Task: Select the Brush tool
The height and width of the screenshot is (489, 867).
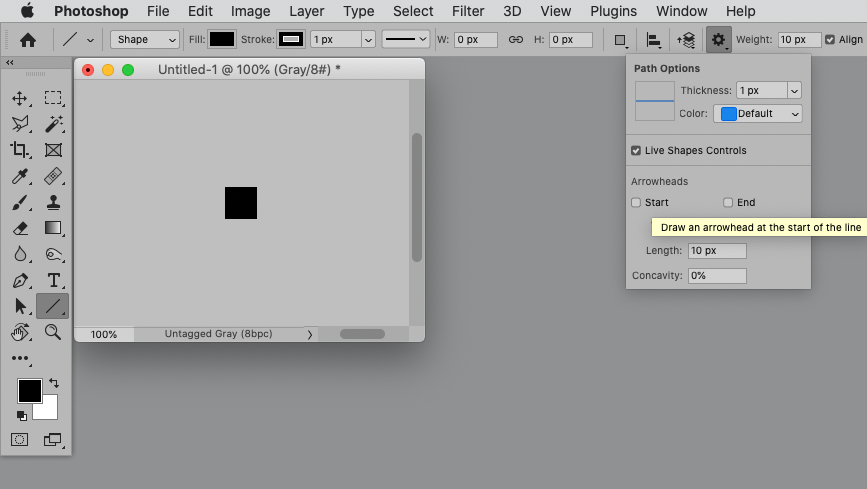Action: coord(20,202)
